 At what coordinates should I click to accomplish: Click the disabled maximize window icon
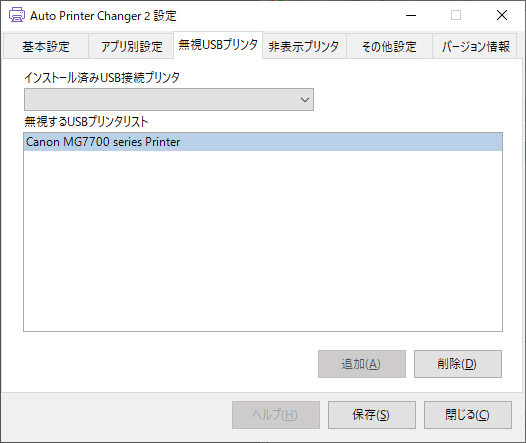(x=456, y=15)
